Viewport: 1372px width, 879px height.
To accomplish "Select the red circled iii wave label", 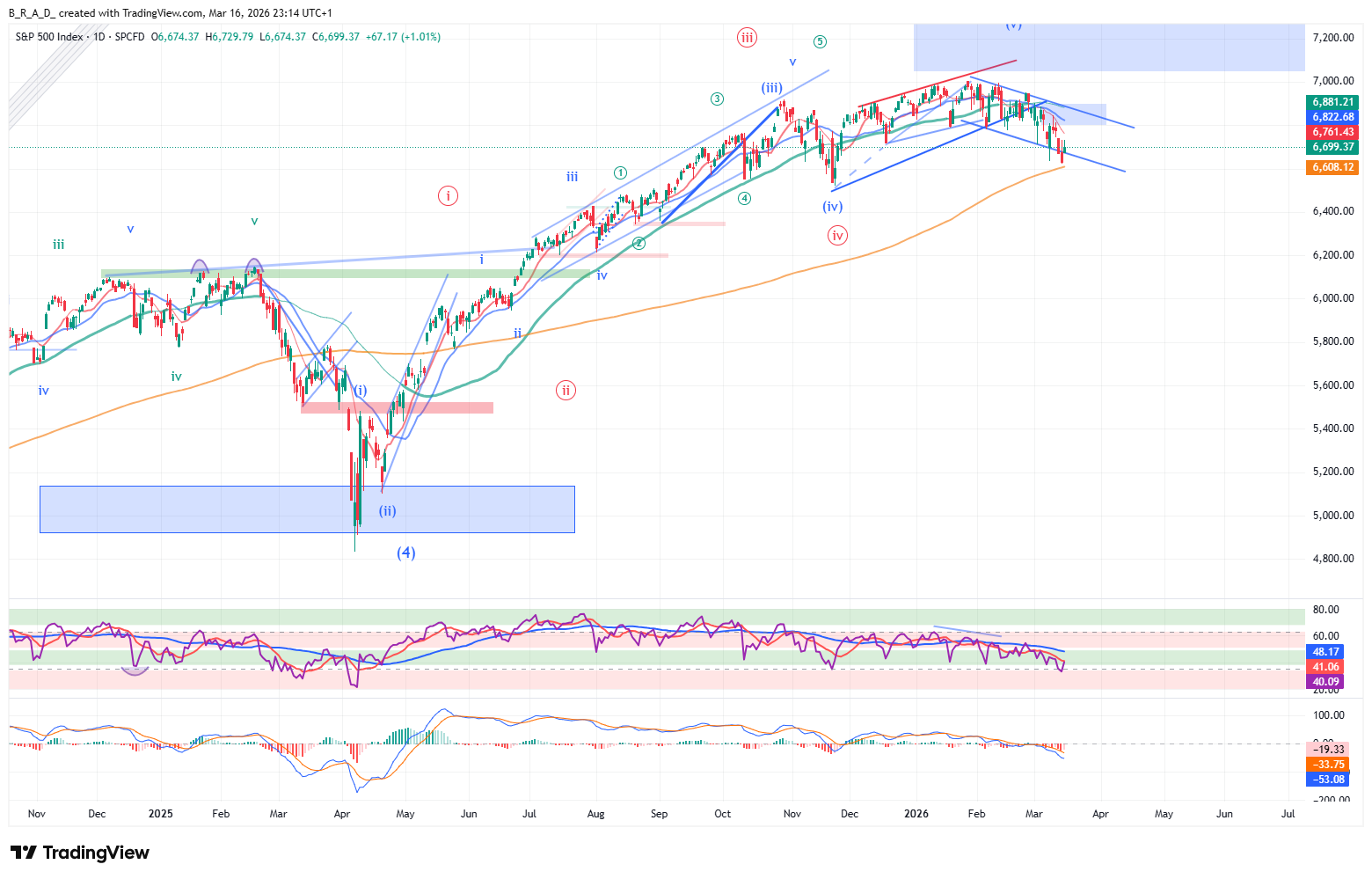I will [x=747, y=37].
